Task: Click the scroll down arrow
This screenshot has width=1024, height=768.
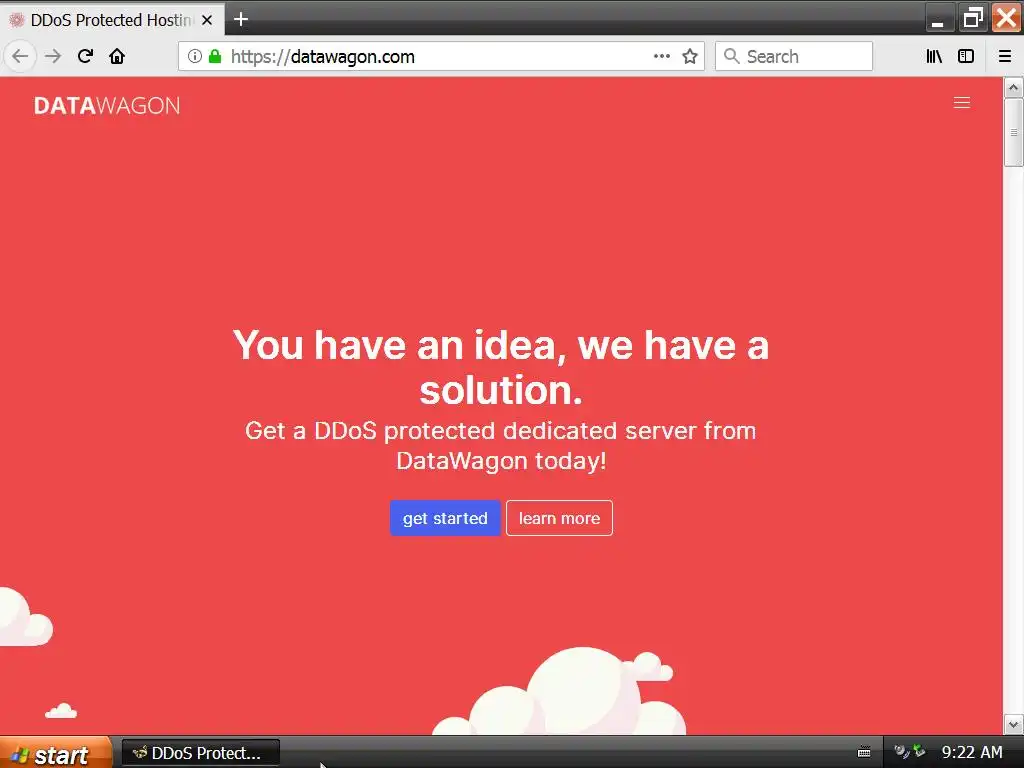Action: [x=1013, y=724]
